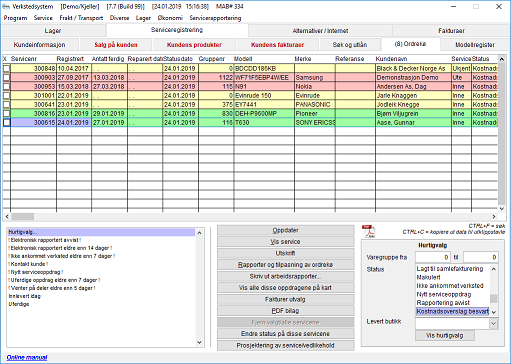Click the Varegruppe fra input field

(433, 257)
